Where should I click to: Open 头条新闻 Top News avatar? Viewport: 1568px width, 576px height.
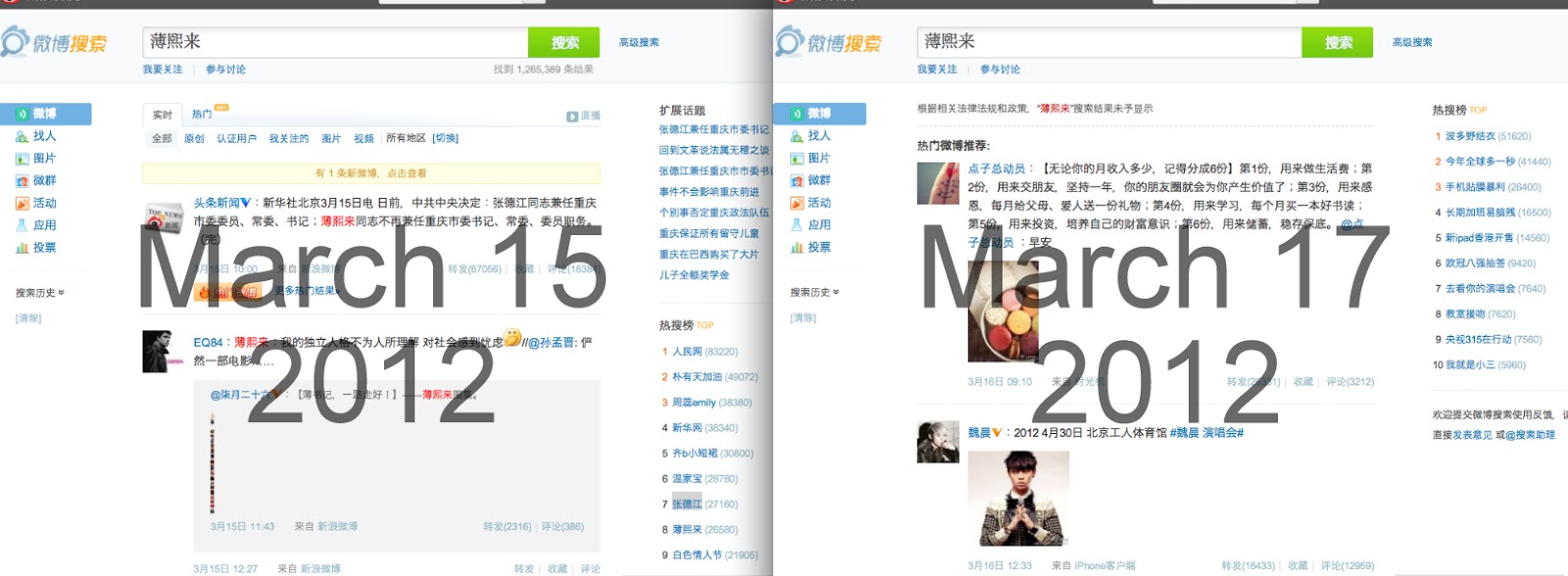[164, 217]
